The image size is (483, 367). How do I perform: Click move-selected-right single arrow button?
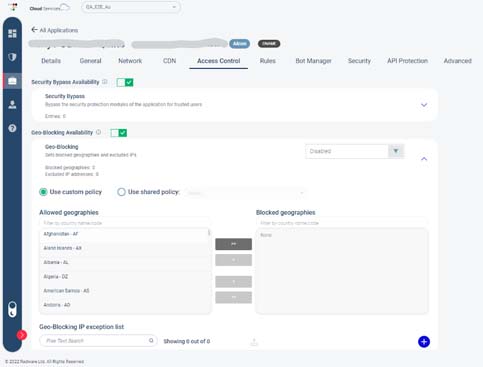[x=233, y=260]
